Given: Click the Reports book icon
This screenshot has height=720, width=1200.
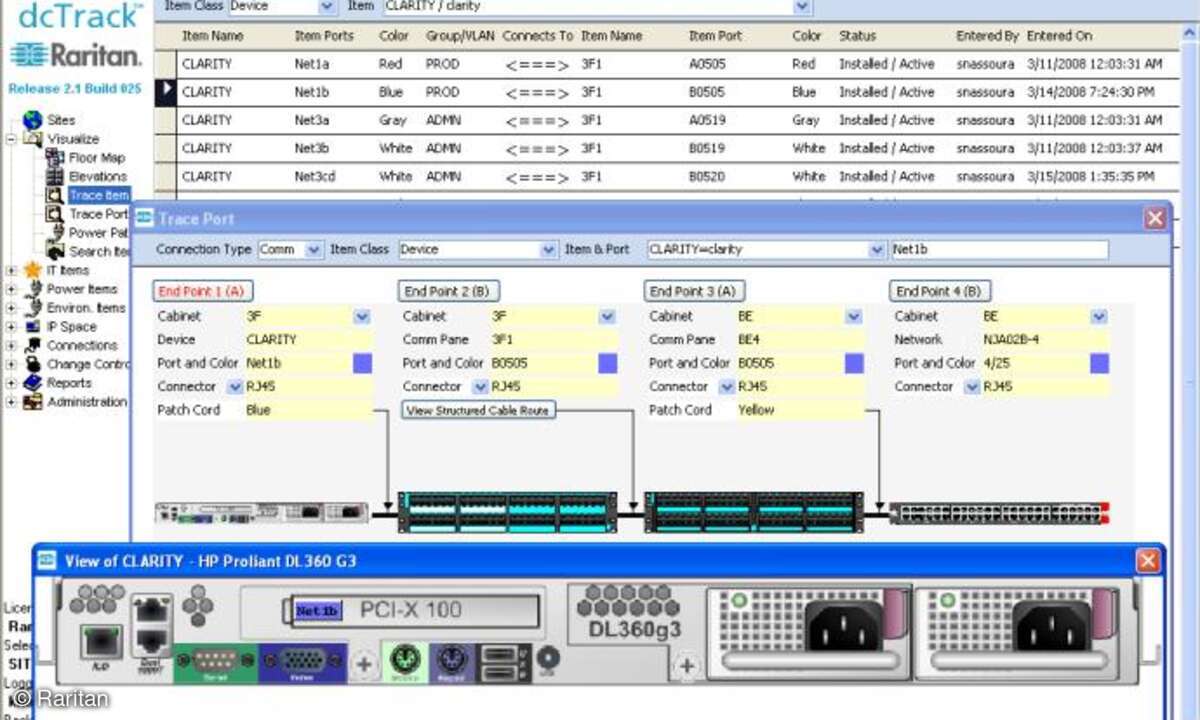Looking at the screenshot, I should (32, 382).
